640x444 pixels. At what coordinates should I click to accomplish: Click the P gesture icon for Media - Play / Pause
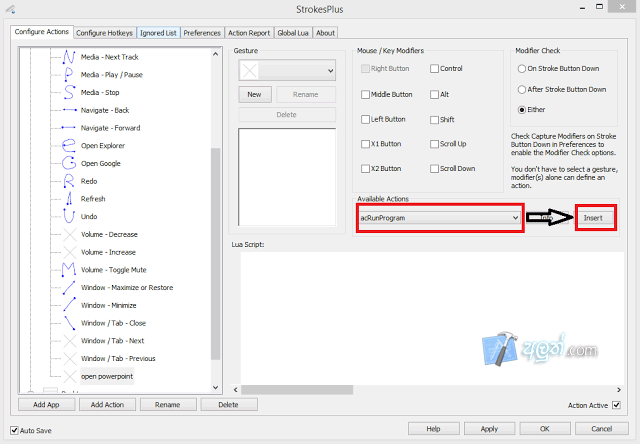coord(69,74)
